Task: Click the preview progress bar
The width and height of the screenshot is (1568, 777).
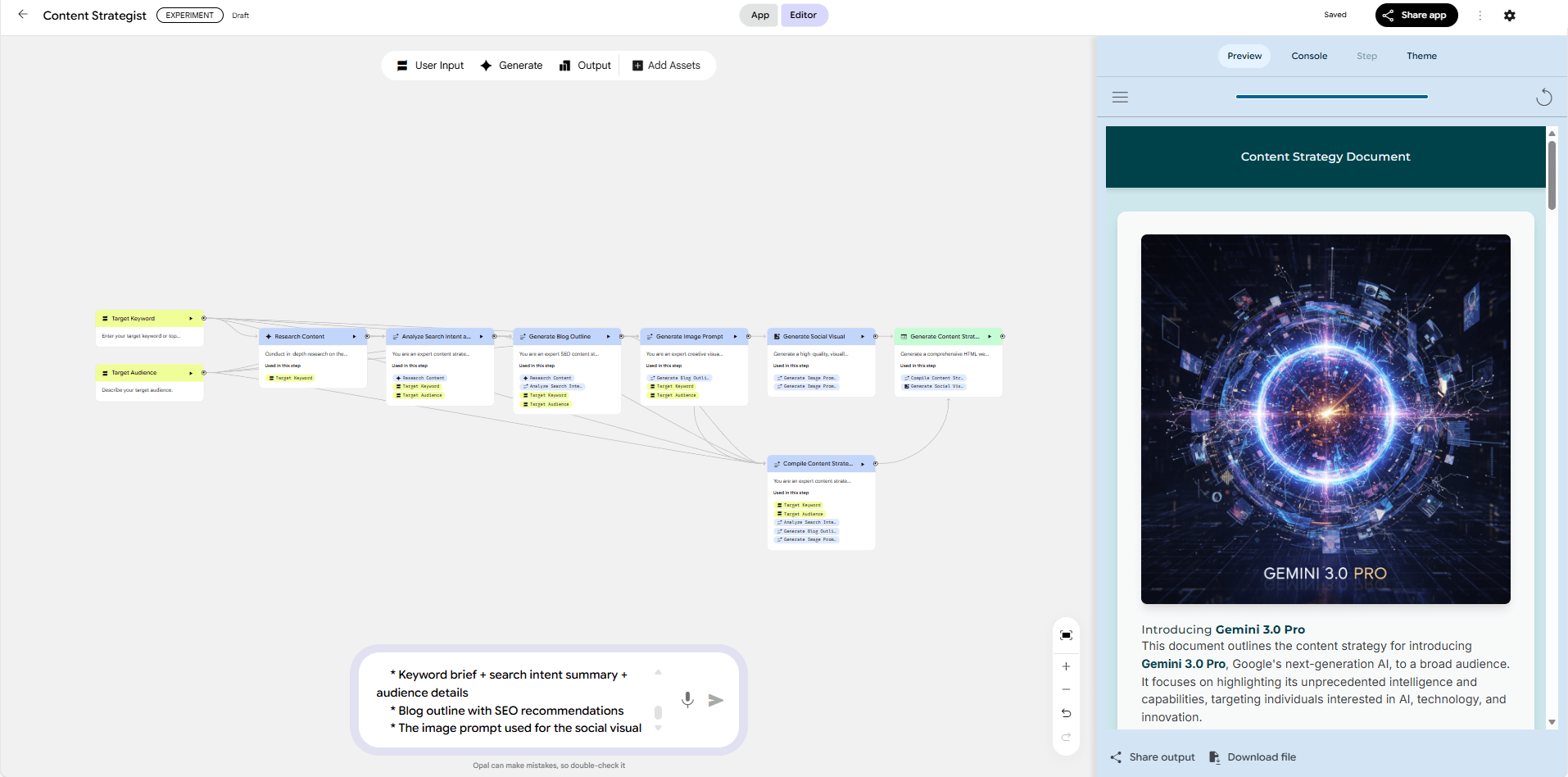Action: tap(1332, 97)
